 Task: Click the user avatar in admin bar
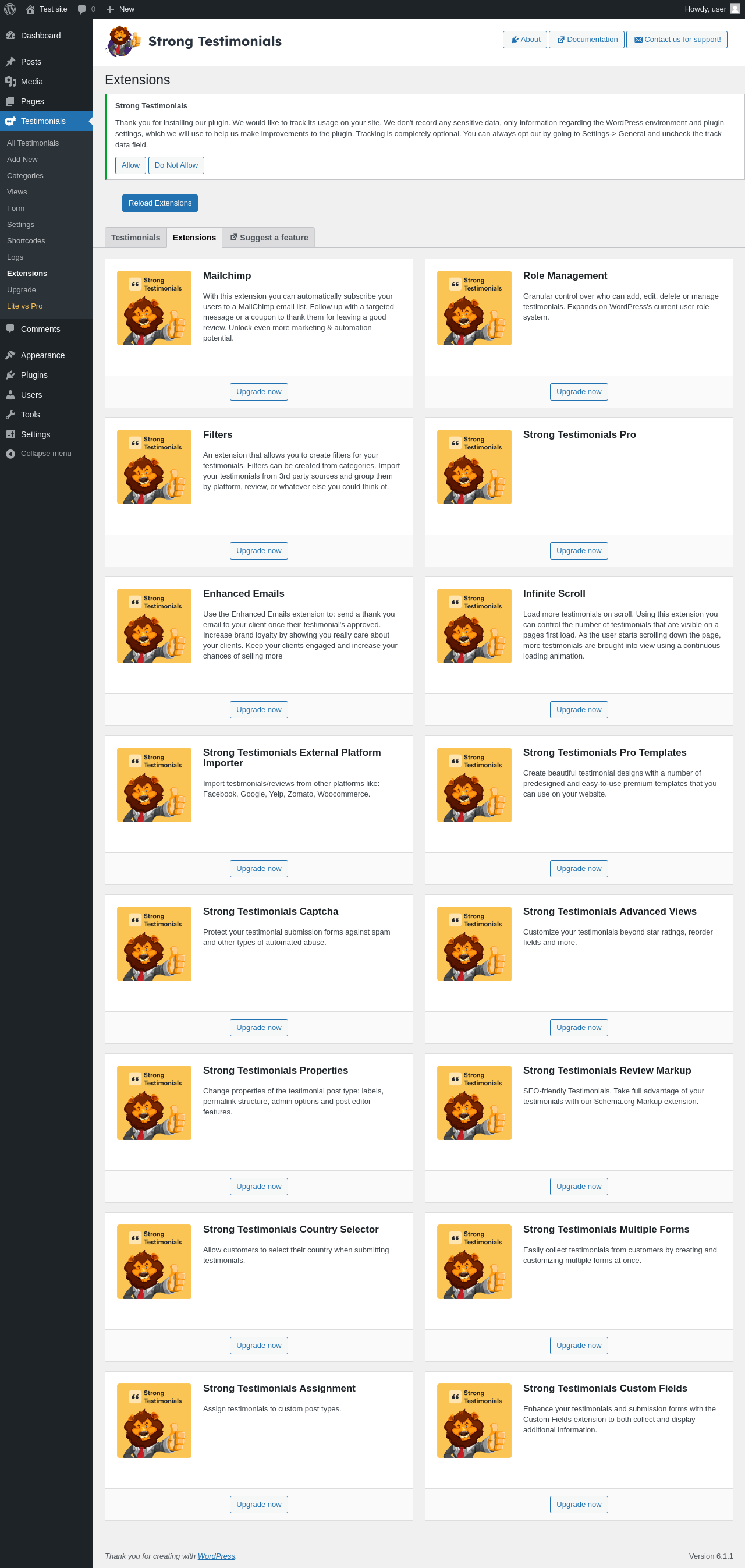[x=735, y=9]
